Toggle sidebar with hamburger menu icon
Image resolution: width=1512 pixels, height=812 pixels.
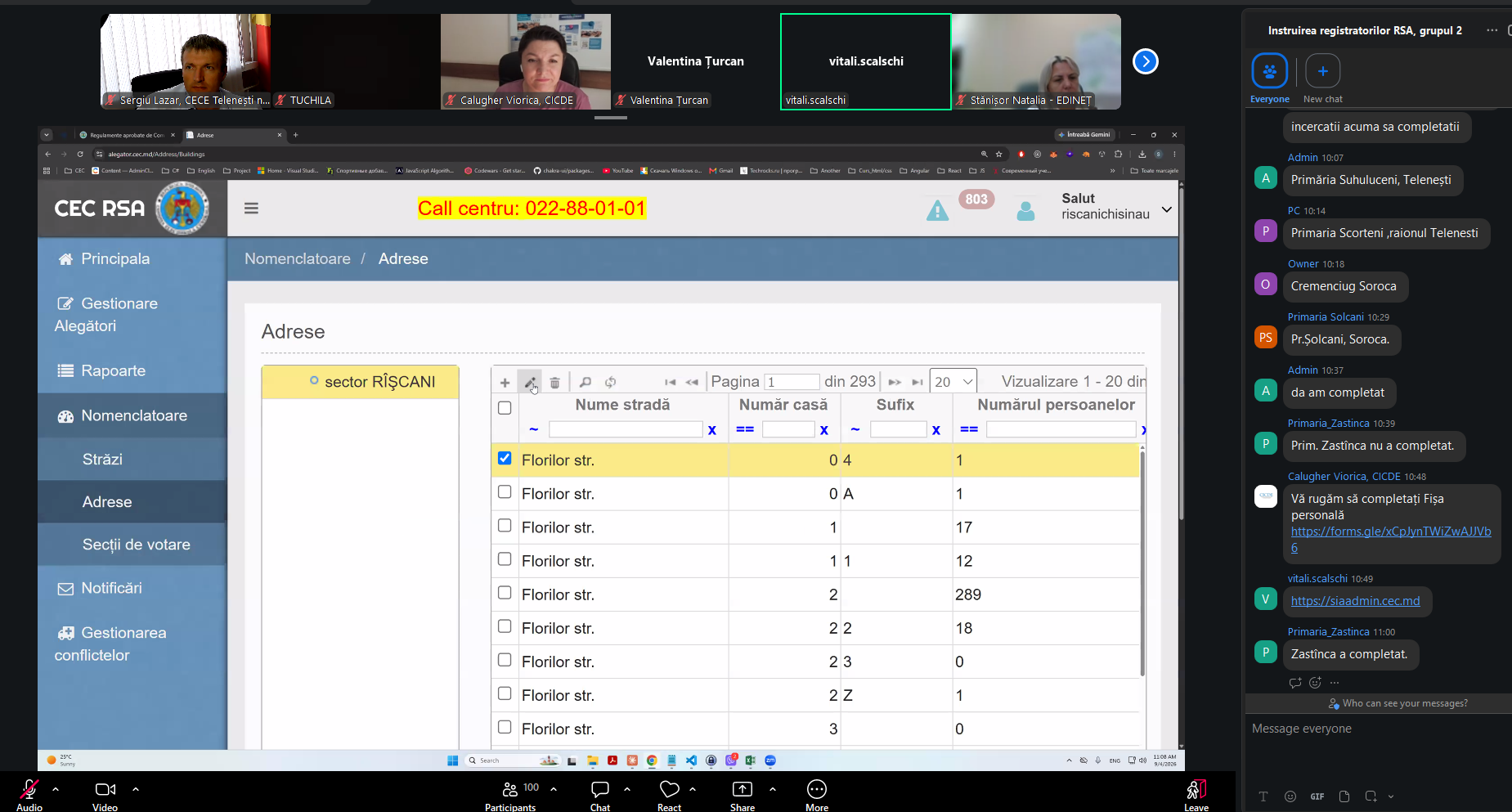point(251,209)
